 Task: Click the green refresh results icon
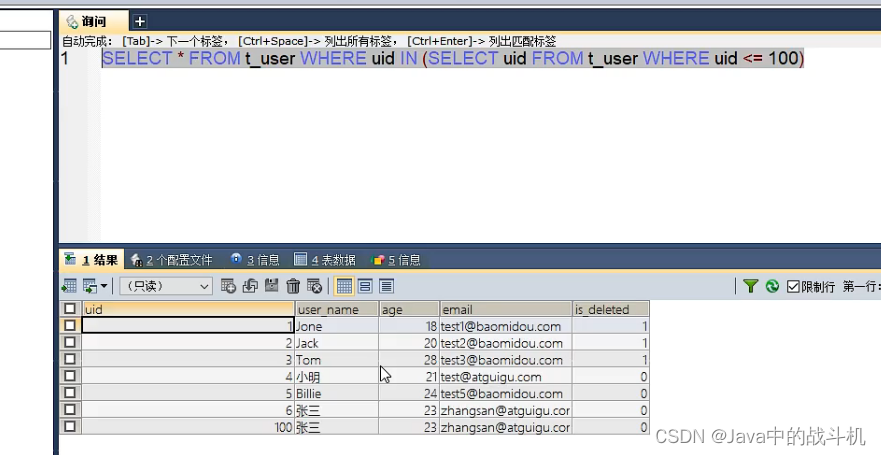773,286
